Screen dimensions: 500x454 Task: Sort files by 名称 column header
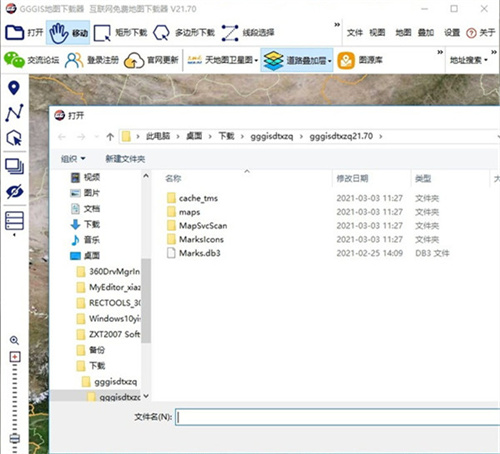tap(173, 179)
